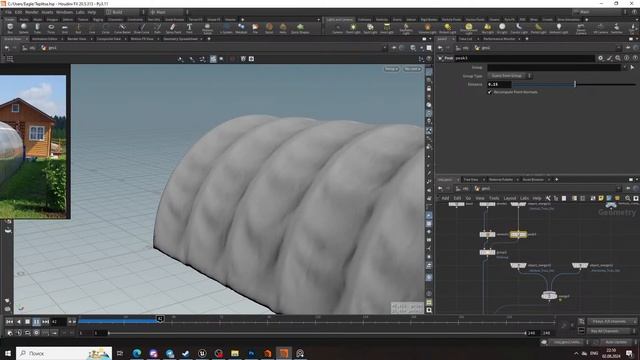Select the Font shelf tool
Viewport: 640px width, 360px height.
tap(189, 28)
